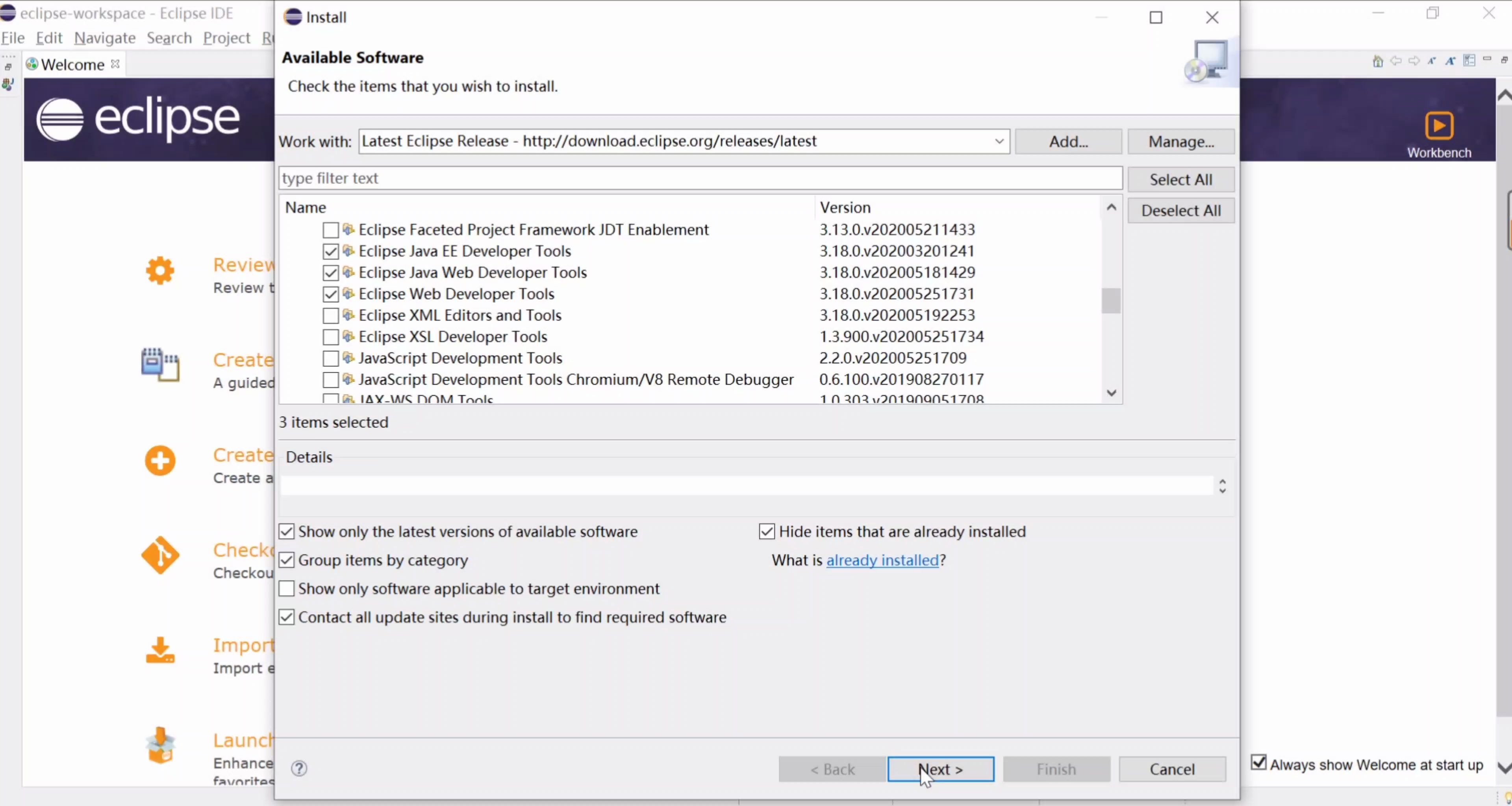This screenshot has width=1512, height=806.
Task: Click the Details area scroll stepper
Action: point(1222,486)
